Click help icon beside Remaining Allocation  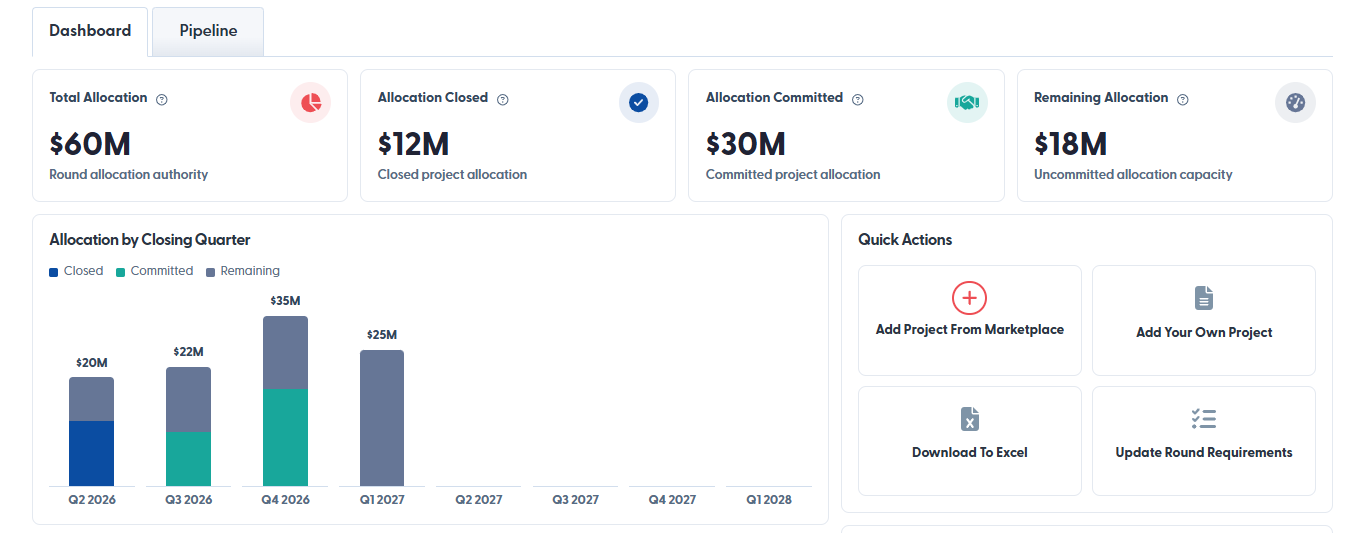1183,99
